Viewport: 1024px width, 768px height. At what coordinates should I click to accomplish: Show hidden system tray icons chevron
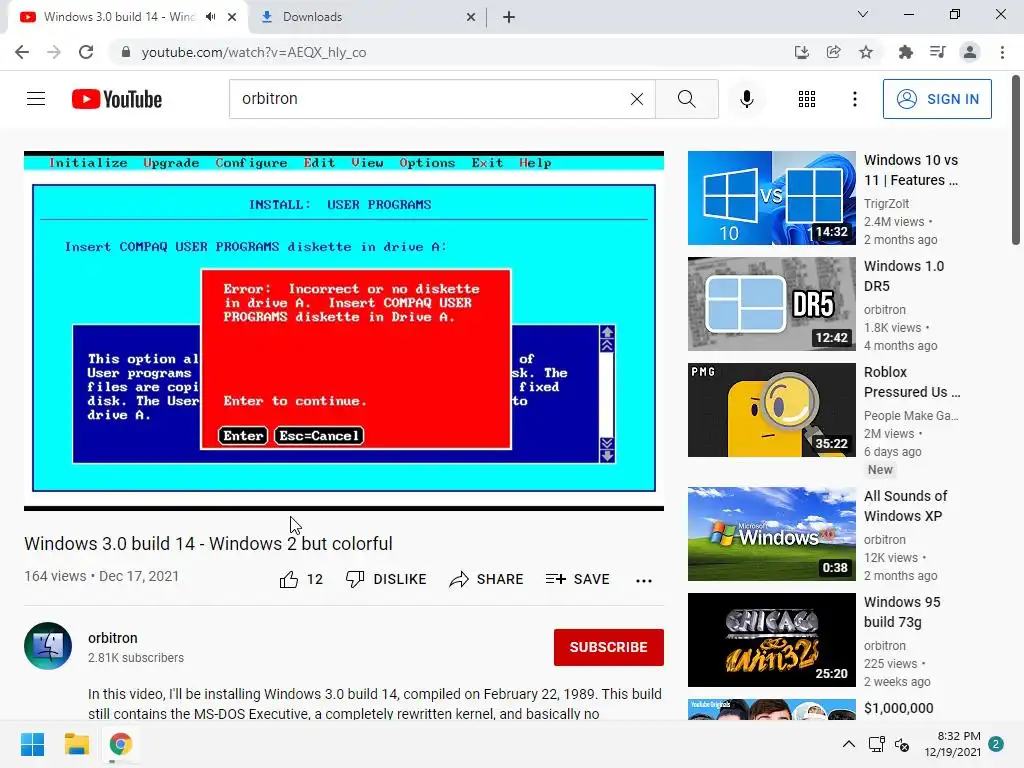[x=848, y=744]
